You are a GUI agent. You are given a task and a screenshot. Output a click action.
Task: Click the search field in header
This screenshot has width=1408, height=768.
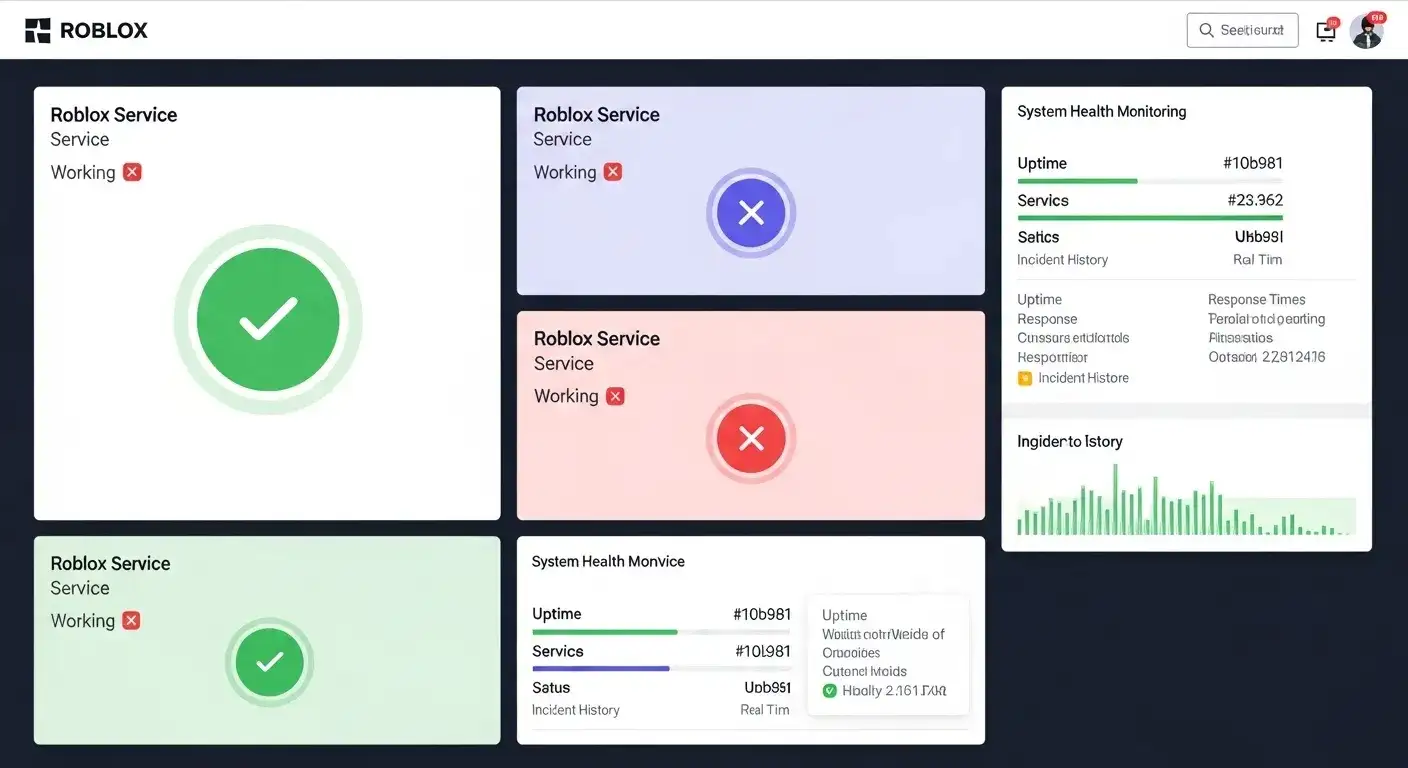[1242, 30]
